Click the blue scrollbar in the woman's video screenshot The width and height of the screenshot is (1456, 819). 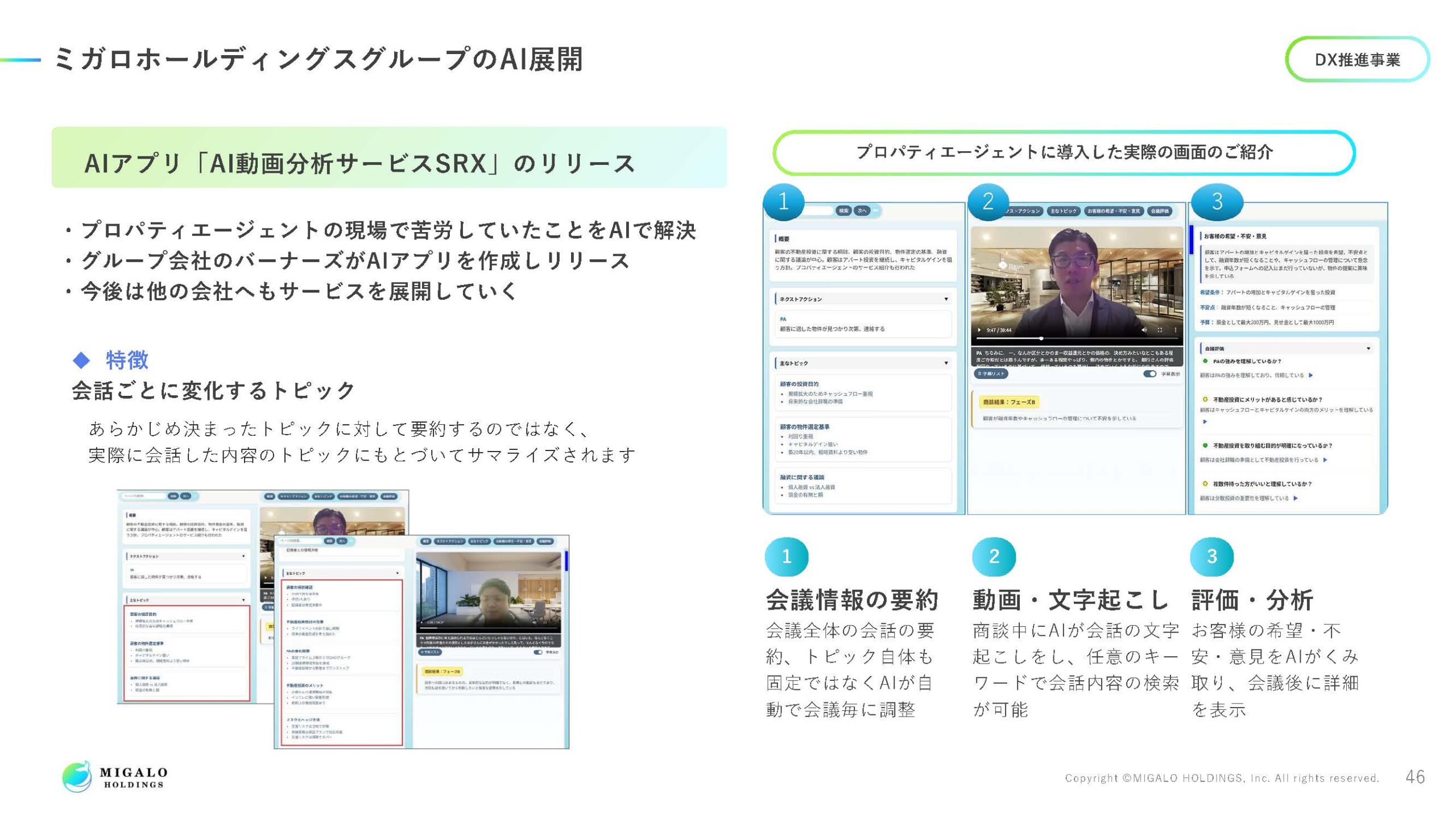tap(566, 561)
